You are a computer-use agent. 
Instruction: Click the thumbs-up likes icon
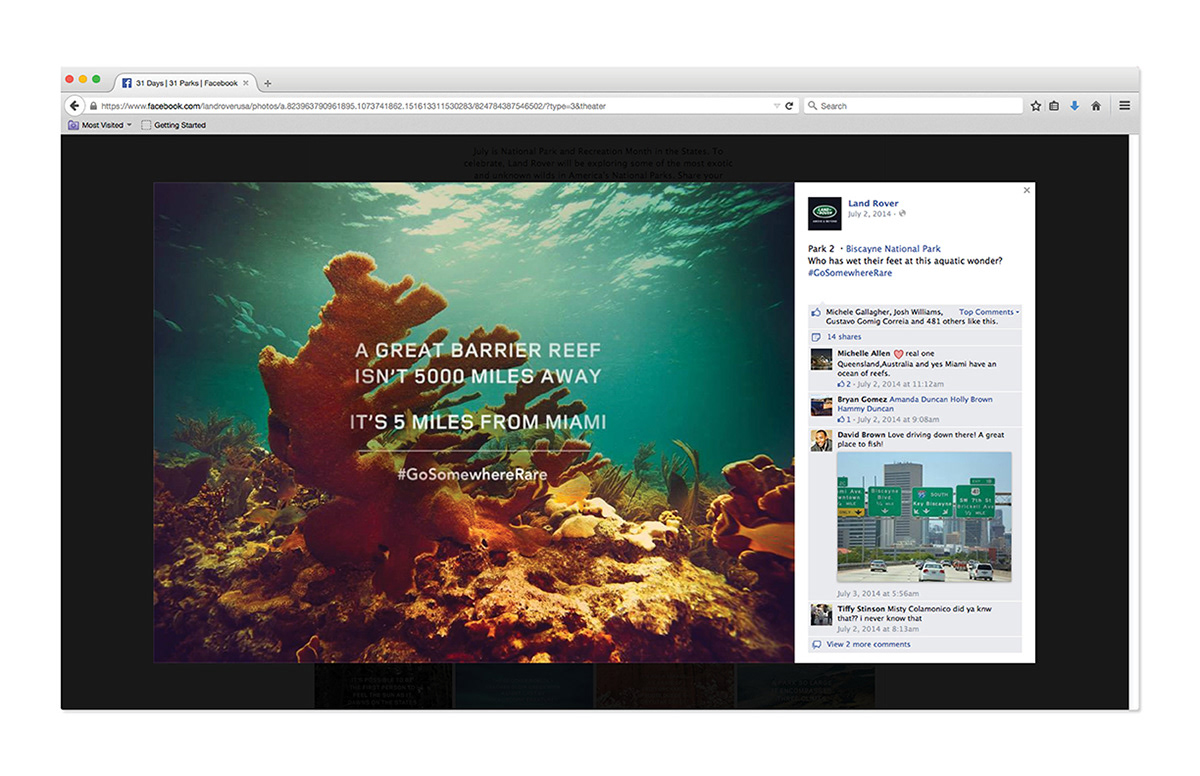[x=816, y=312]
